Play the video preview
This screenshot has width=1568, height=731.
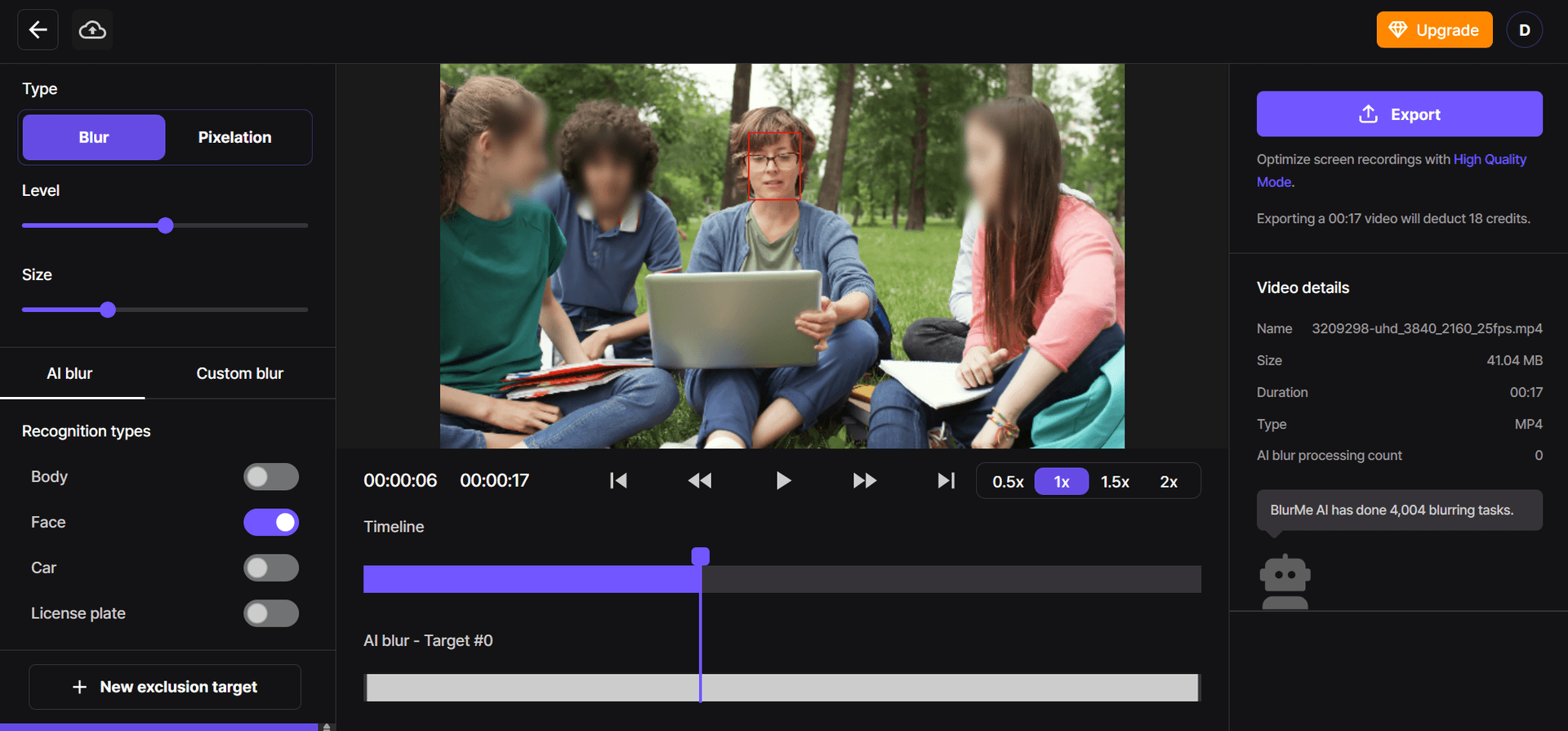tap(783, 480)
